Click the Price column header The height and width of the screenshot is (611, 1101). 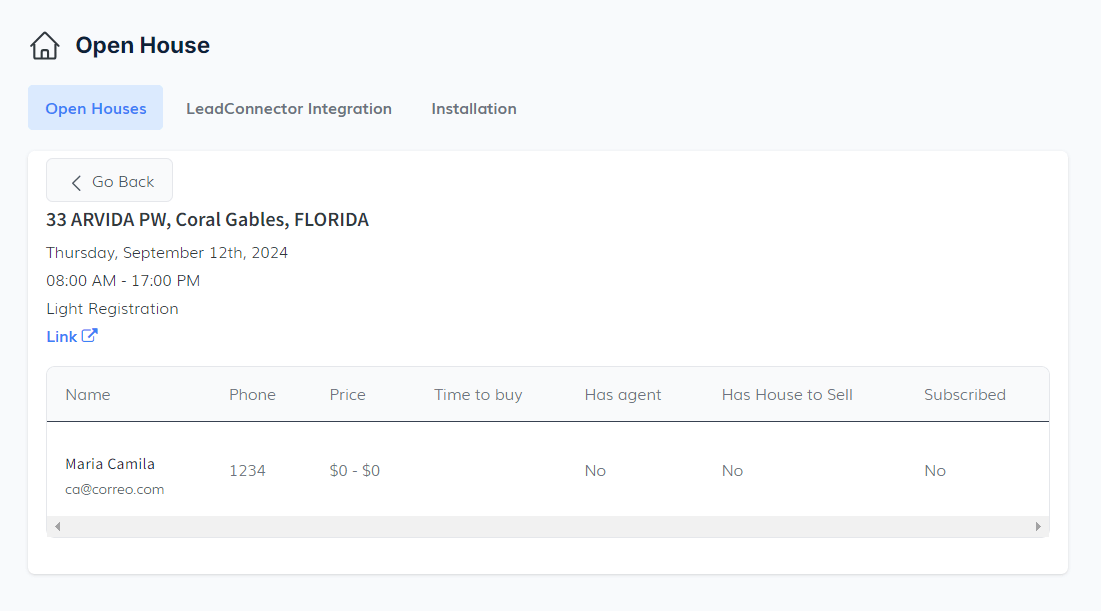pos(347,395)
